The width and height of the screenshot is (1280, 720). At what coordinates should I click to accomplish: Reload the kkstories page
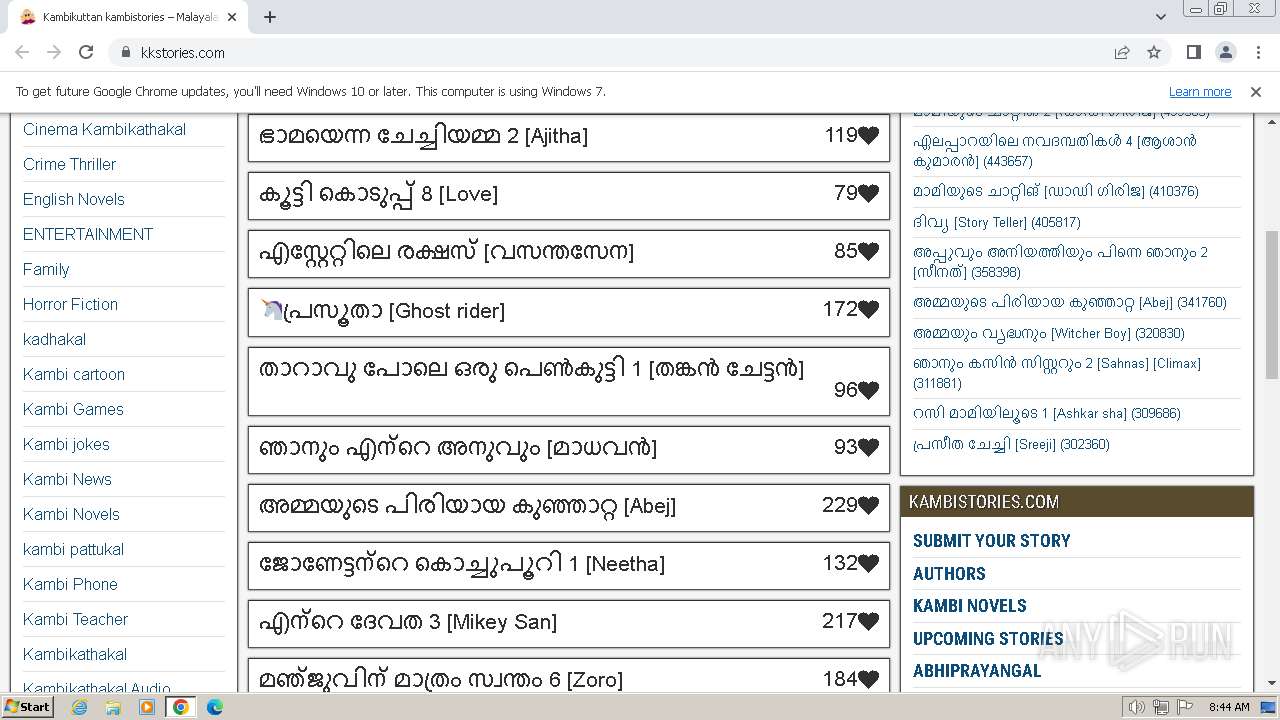[86, 52]
